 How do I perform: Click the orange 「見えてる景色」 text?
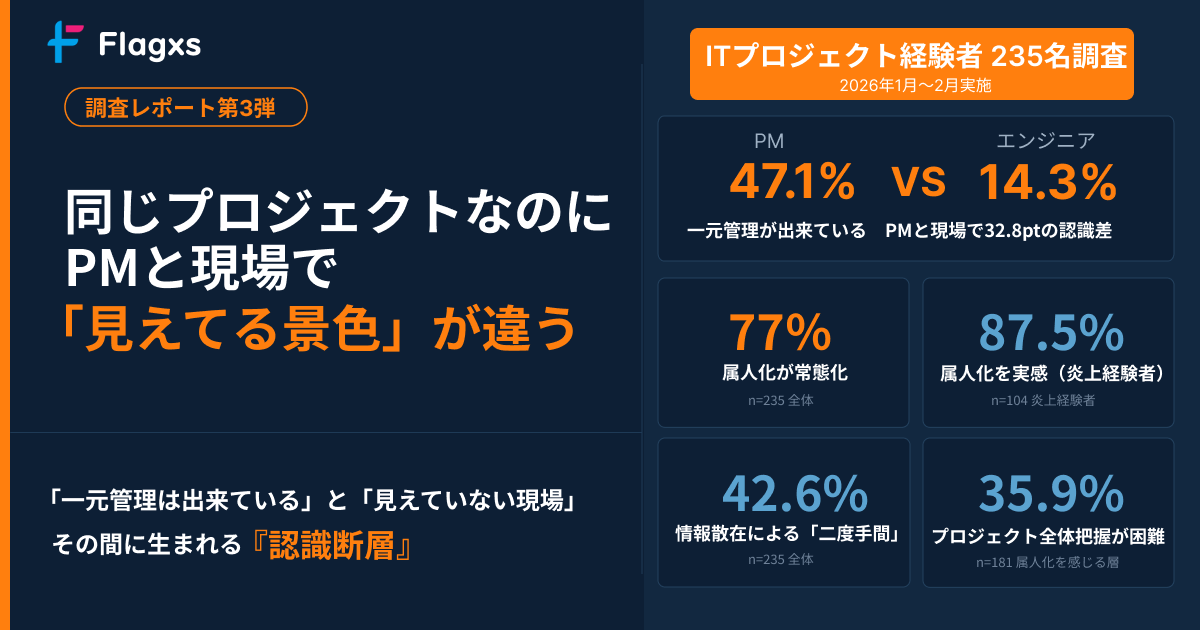pyautogui.click(x=239, y=328)
